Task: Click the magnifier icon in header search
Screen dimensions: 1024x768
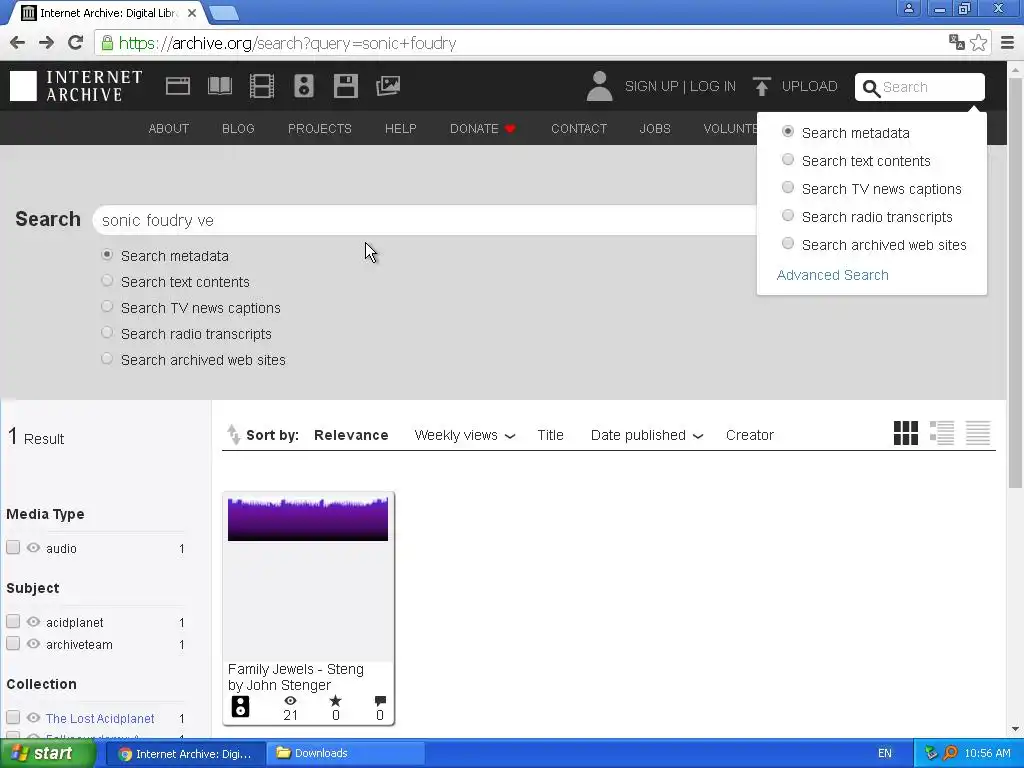Action: [871, 88]
